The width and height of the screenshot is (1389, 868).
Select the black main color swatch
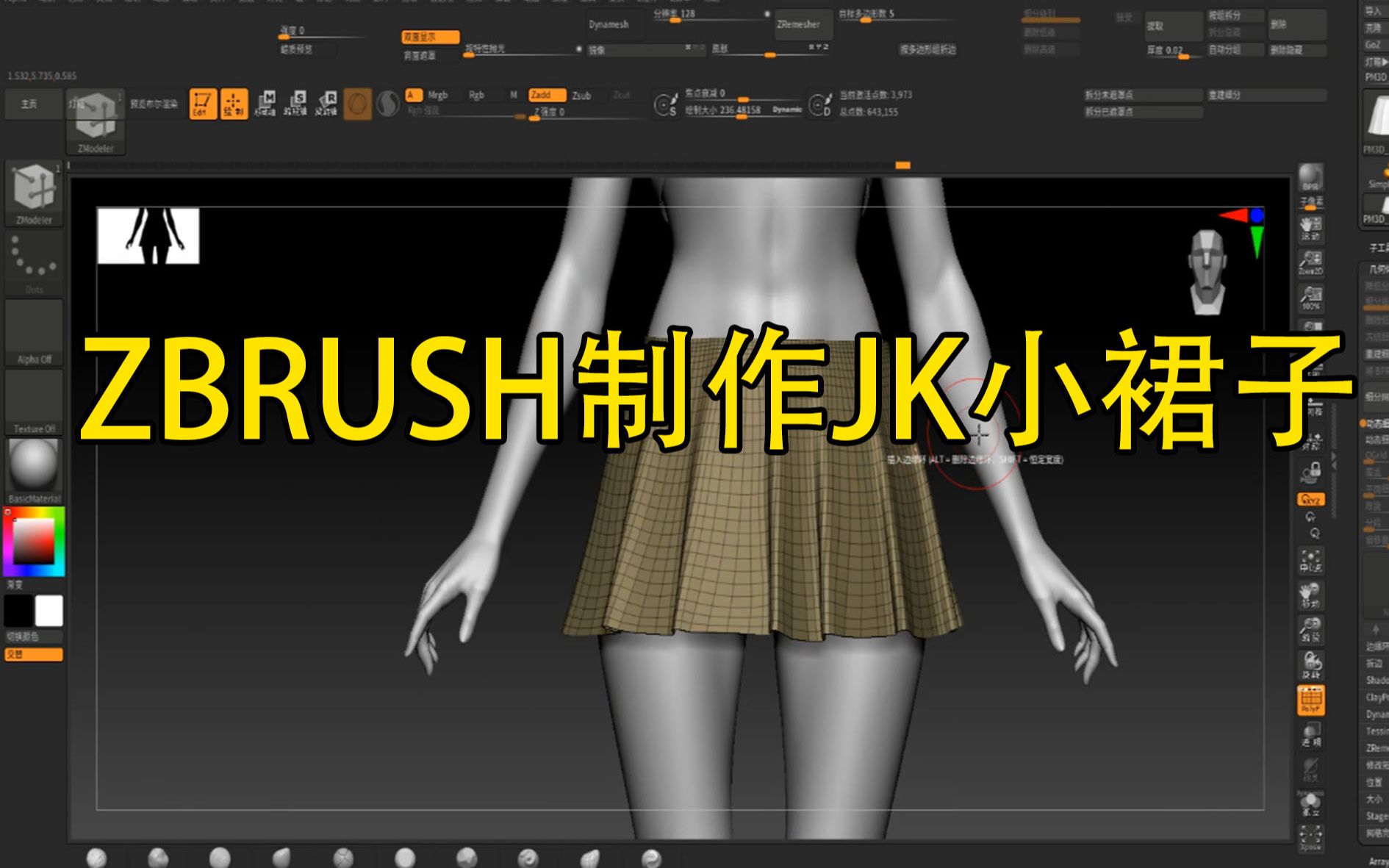(x=19, y=611)
